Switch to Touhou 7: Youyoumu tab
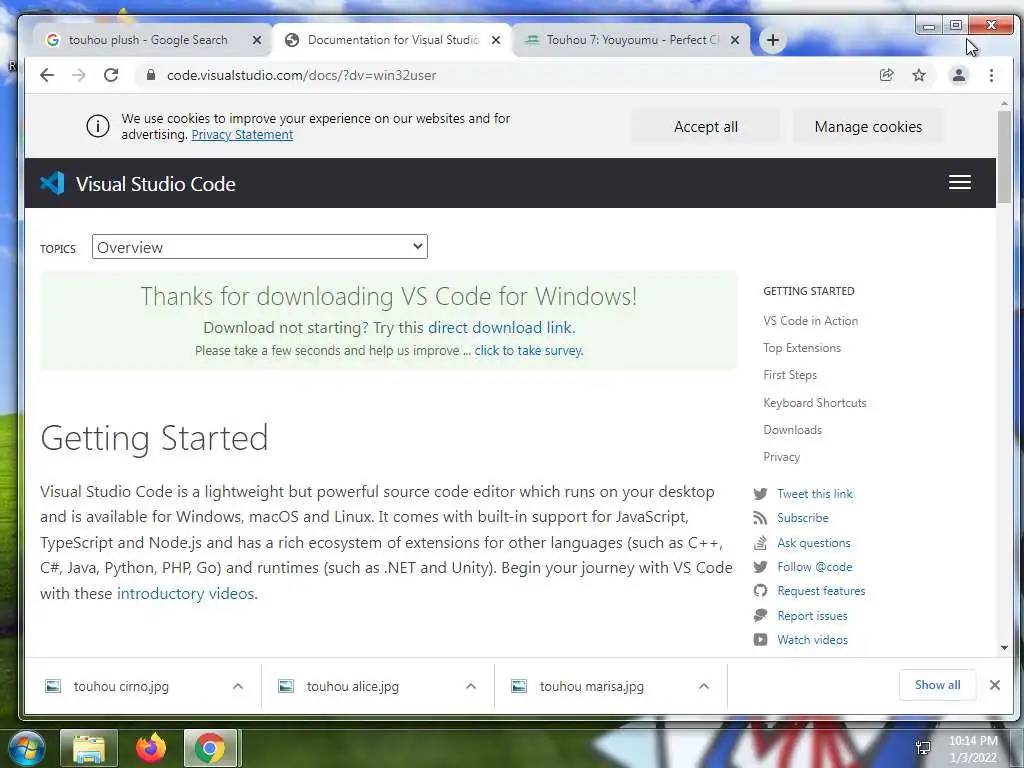The width and height of the screenshot is (1024, 768). pyautogui.click(x=632, y=40)
